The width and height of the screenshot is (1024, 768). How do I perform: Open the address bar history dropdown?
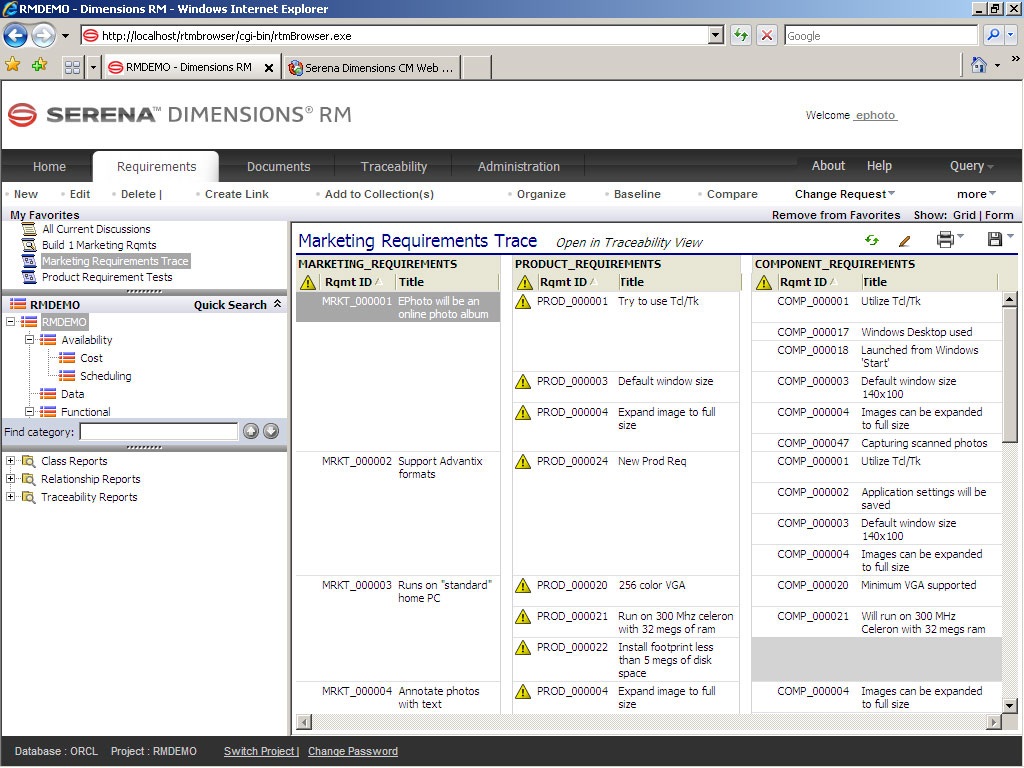716,35
